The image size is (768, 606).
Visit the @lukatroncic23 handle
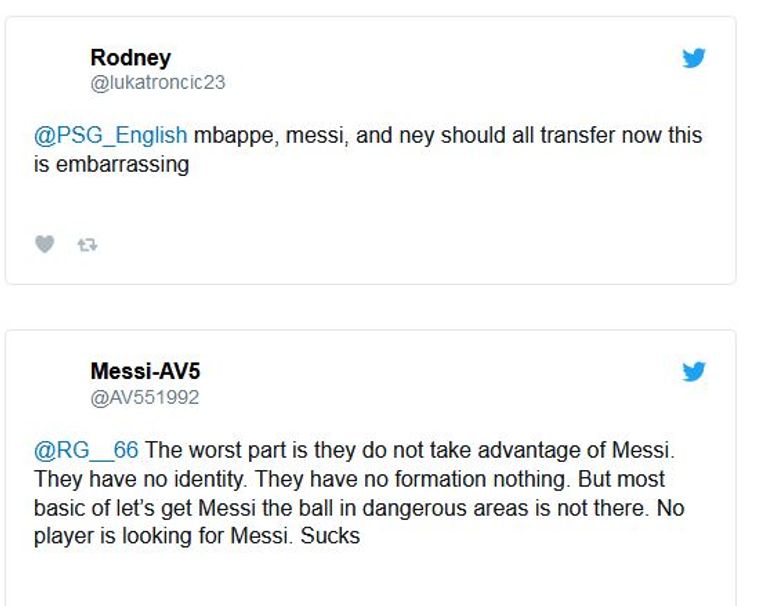tap(158, 83)
